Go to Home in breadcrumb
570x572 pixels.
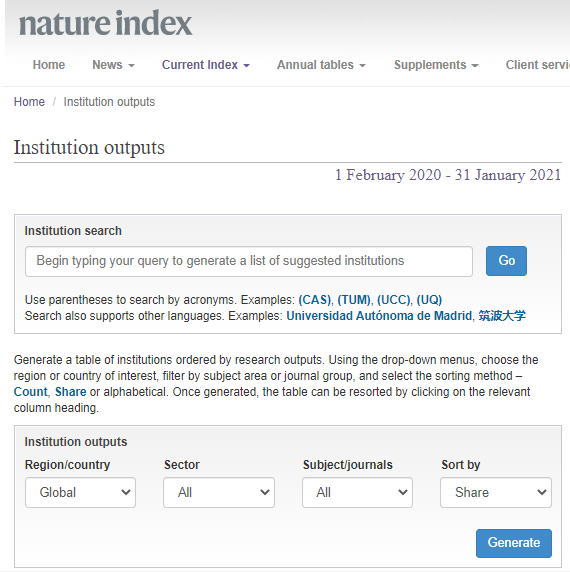click(x=29, y=102)
